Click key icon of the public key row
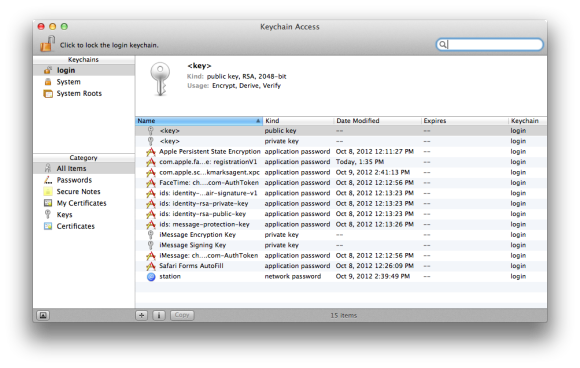This screenshot has height=368, width=580. 151,131
